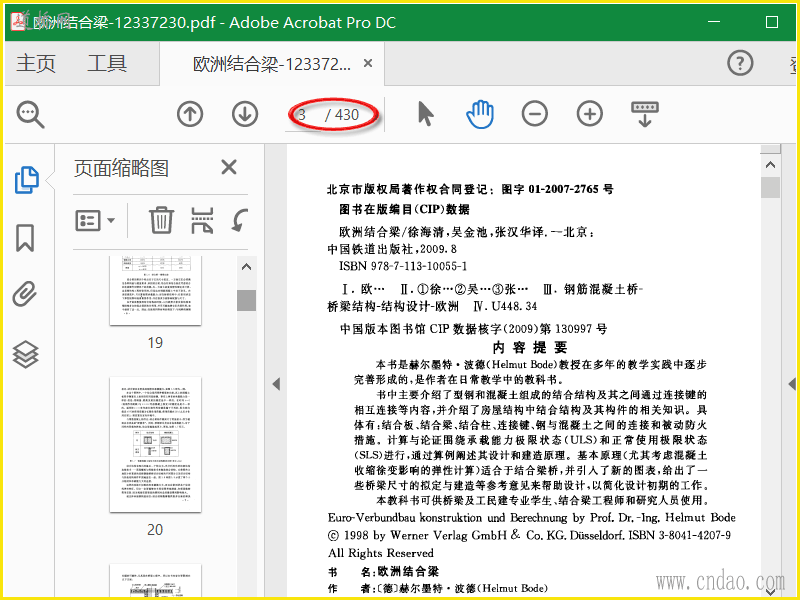Viewport: 800px width, 600px height.
Task: Click the 内容提要 heading in document
Action: (530, 348)
